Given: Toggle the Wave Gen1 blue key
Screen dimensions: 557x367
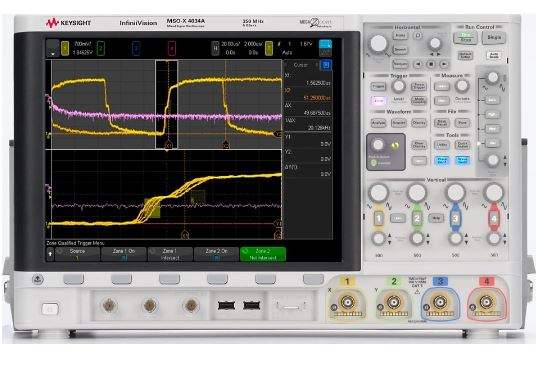Looking at the screenshot, I should [x=442, y=161].
